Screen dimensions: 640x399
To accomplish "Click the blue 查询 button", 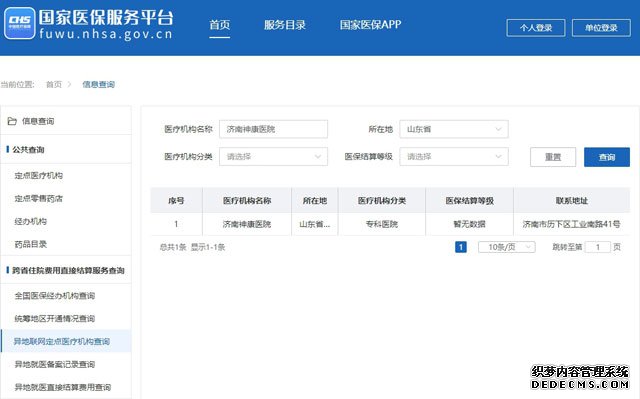I will click(x=607, y=157).
